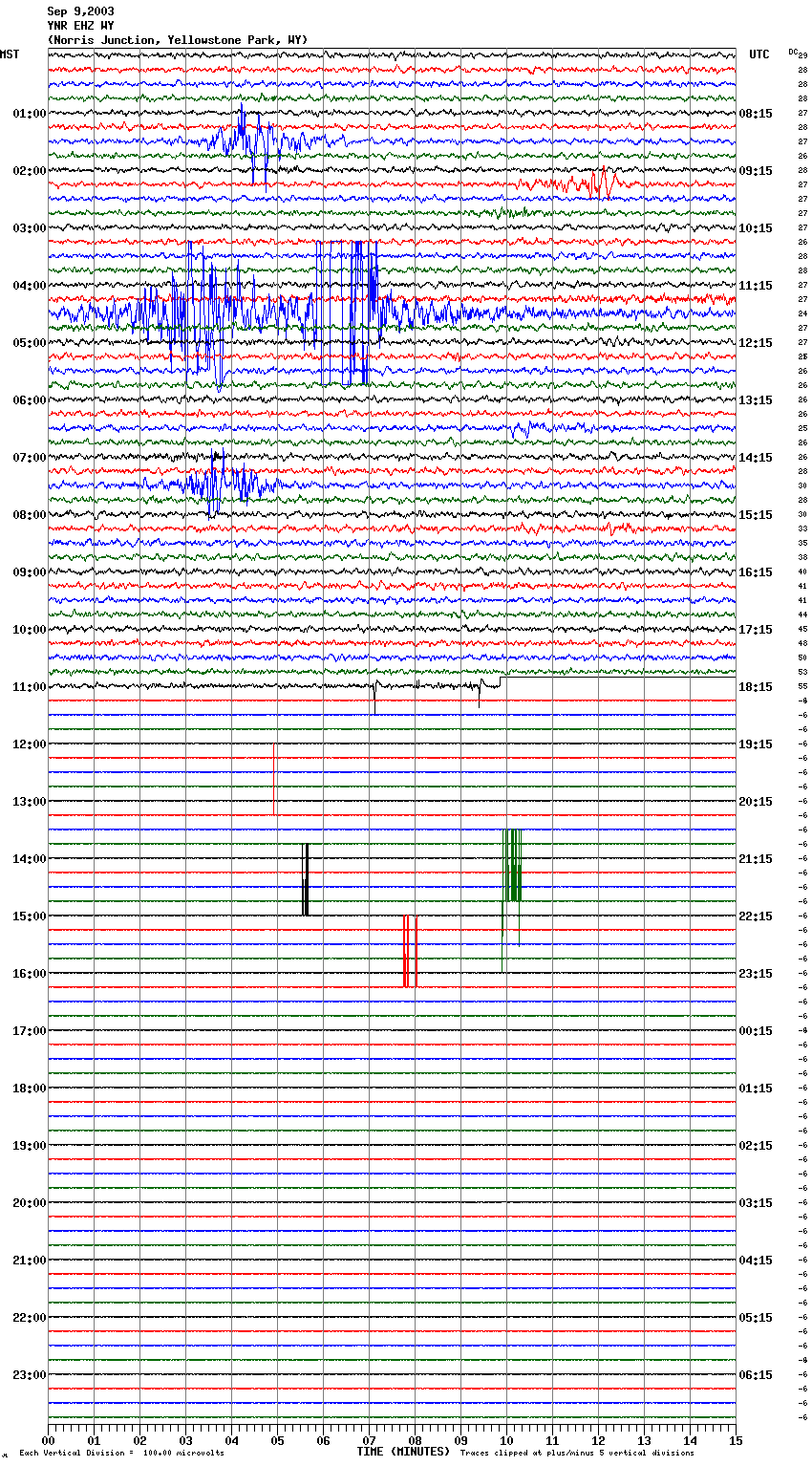The image size is (812, 1466).
Task: Click the black spike pair near 14:00, minute 05-06
Action: pos(306,879)
